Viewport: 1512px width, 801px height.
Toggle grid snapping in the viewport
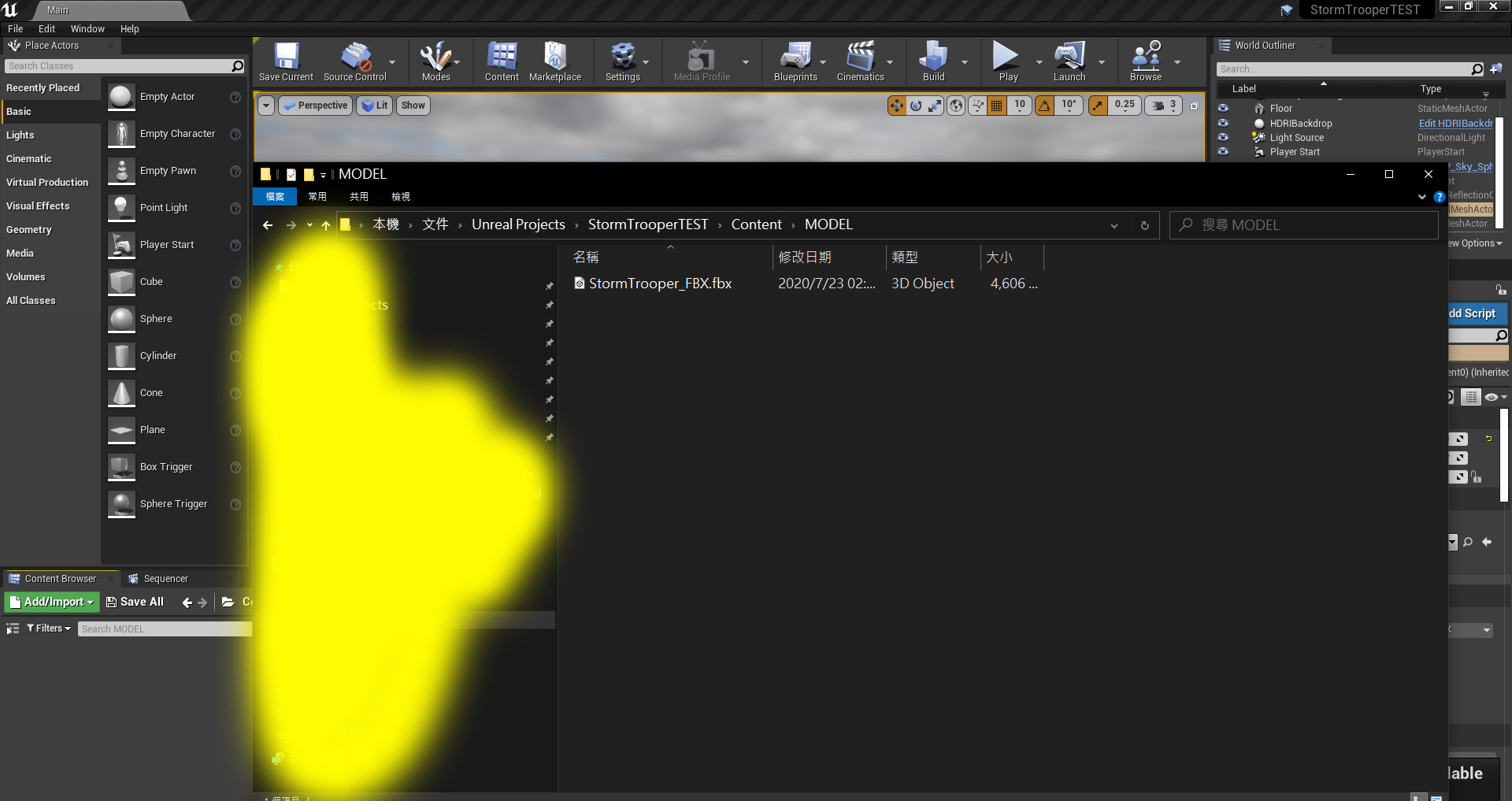996,106
